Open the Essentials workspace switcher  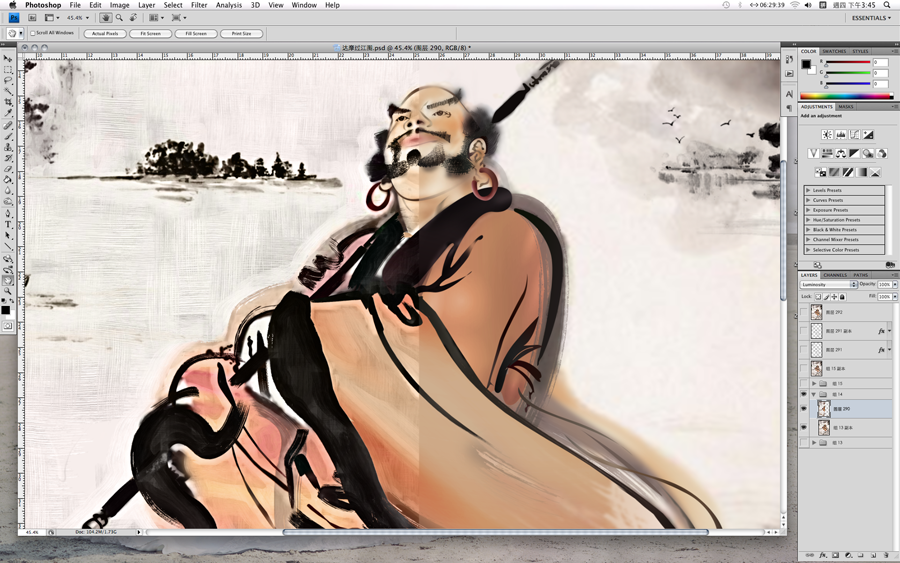(871, 18)
